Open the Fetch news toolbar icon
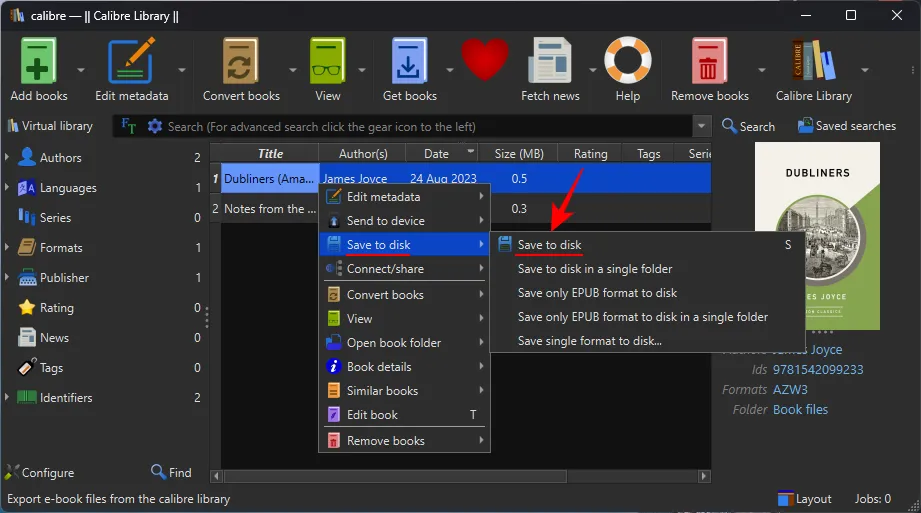The width and height of the screenshot is (921, 513). click(550, 61)
